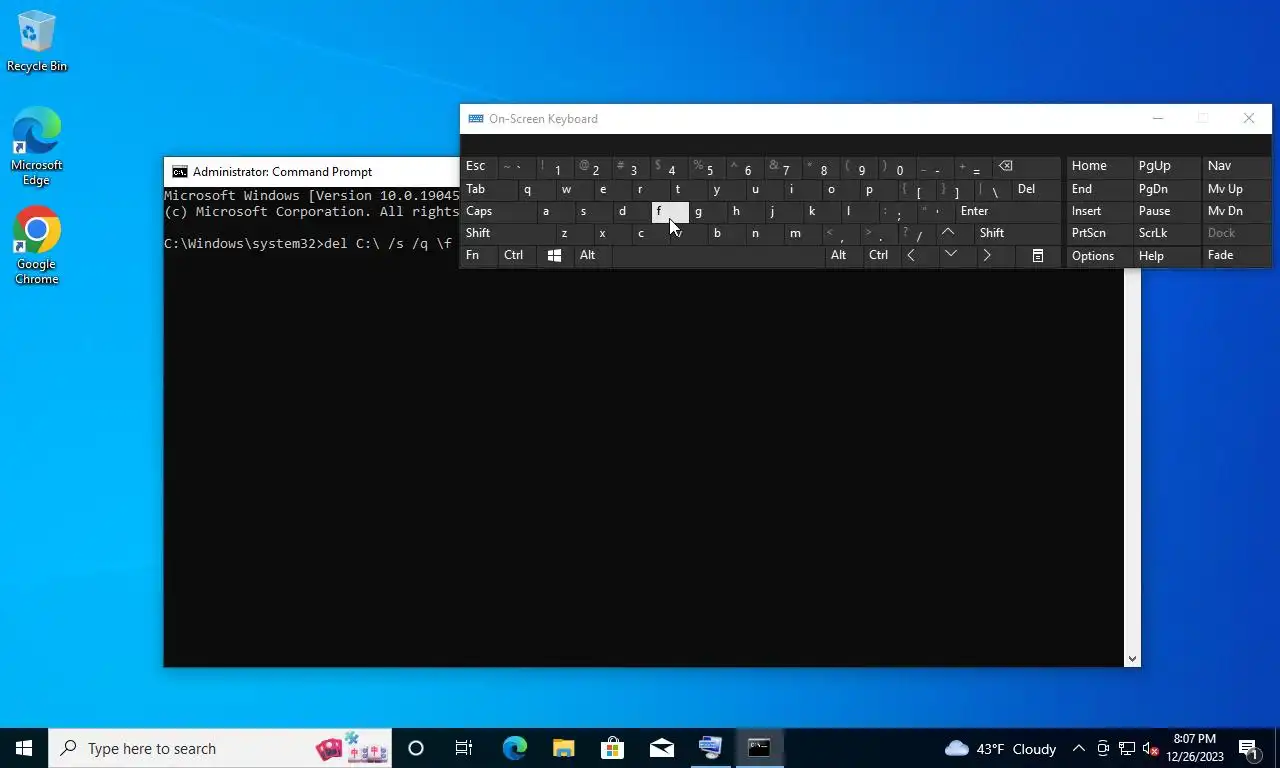This screenshot has width=1280, height=768.
Task: Click the number 5 key
Action: click(x=706, y=167)
